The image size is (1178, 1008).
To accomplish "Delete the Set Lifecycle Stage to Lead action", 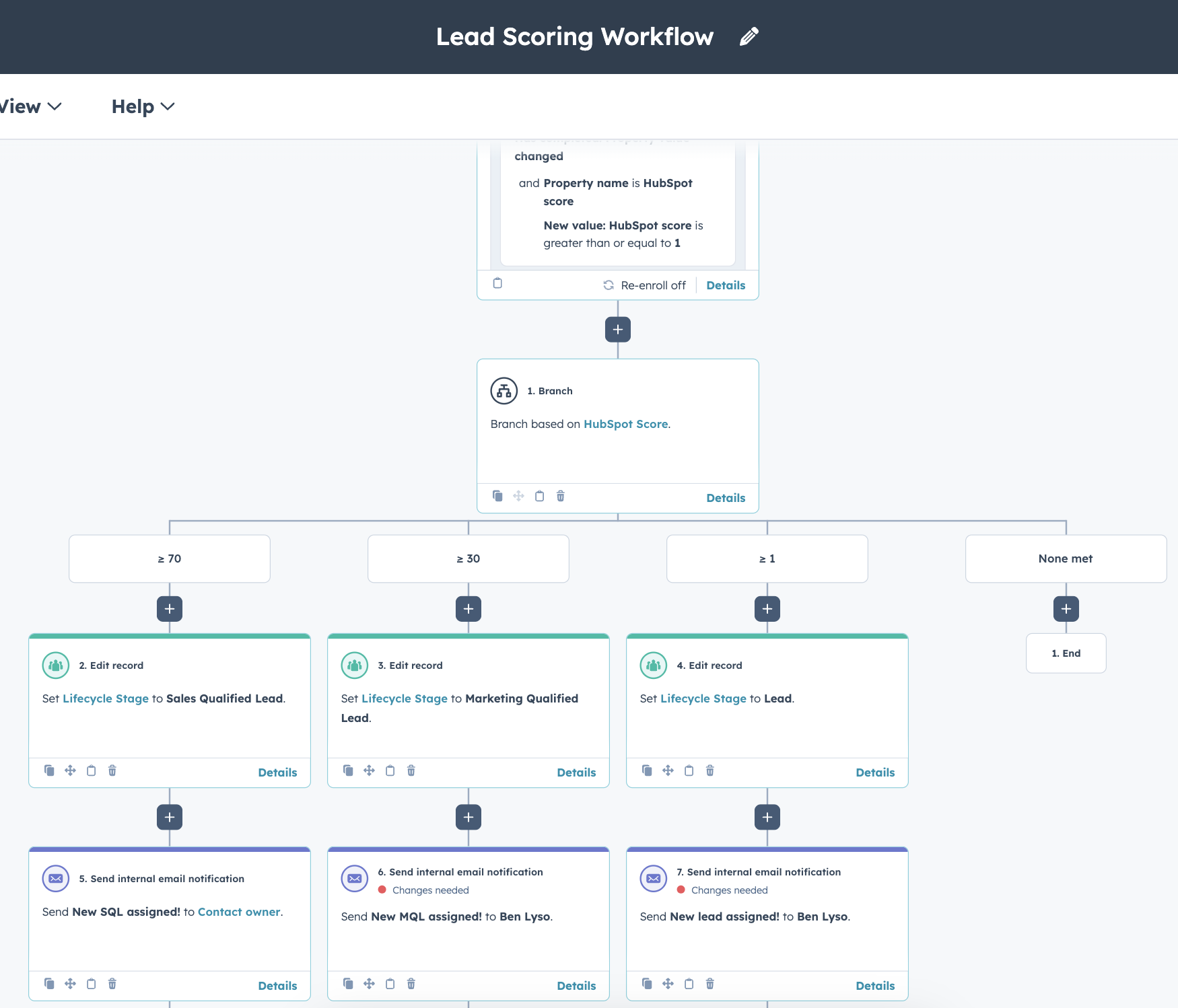I will click(x=709, y=770).
